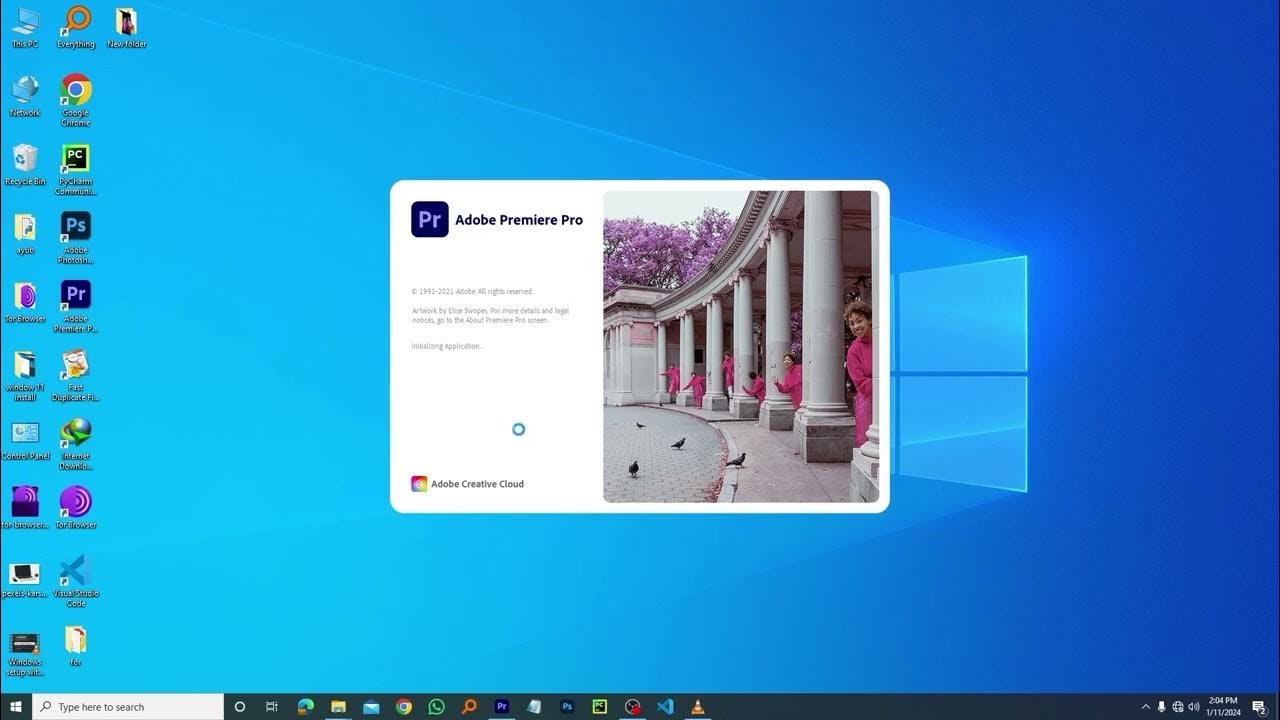Open the notification center

(1260, 707)
